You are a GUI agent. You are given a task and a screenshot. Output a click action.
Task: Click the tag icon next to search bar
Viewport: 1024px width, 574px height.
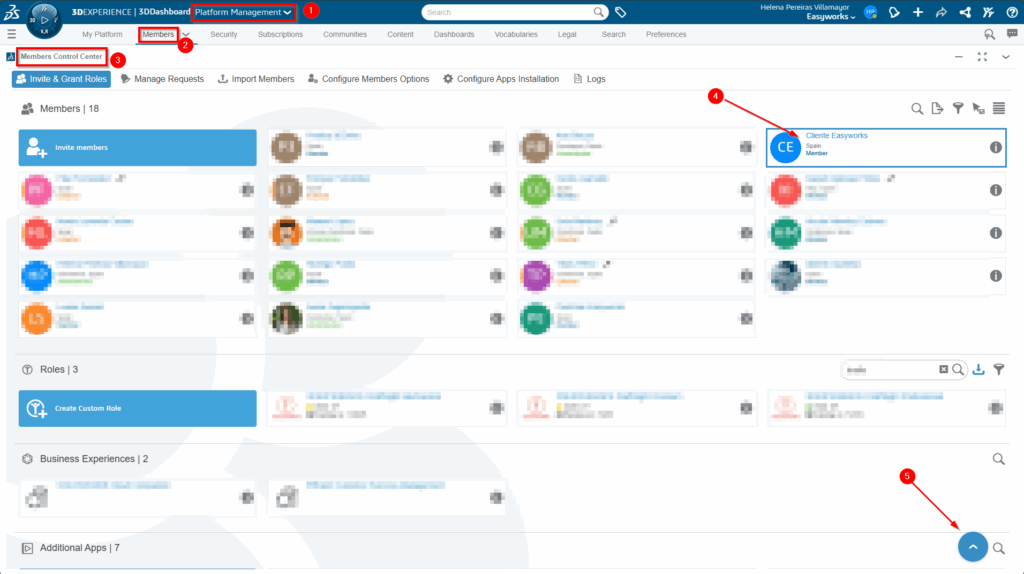click(x=620, y=12)
